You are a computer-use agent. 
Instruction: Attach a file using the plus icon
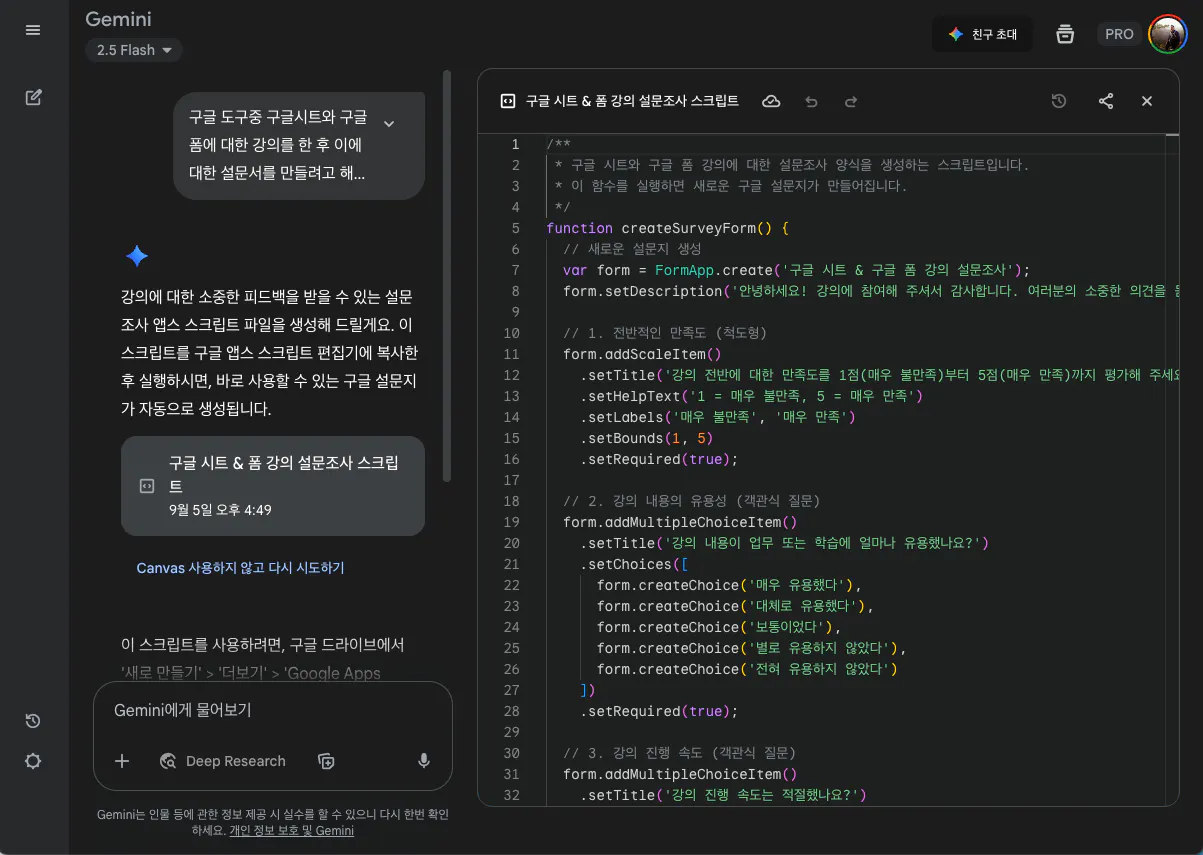tap(121, 761)
